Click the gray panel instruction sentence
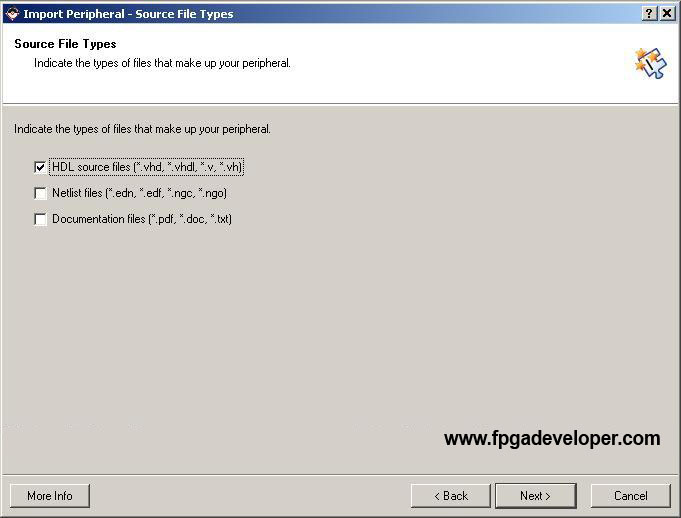This screenshot has height=518, width=681. [x=142, y=129]
